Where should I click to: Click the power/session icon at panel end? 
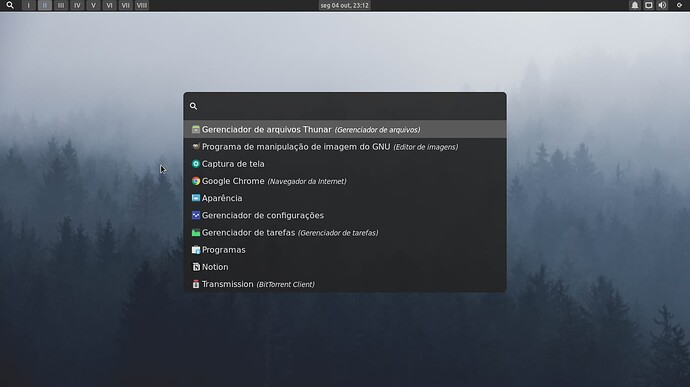[x=679, y=5]
